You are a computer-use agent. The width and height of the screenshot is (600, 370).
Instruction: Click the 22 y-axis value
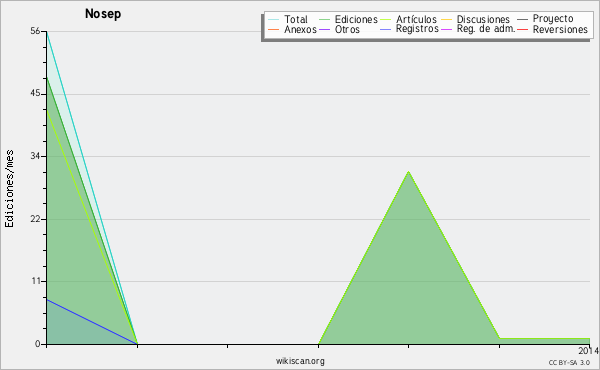coord(35,219)
